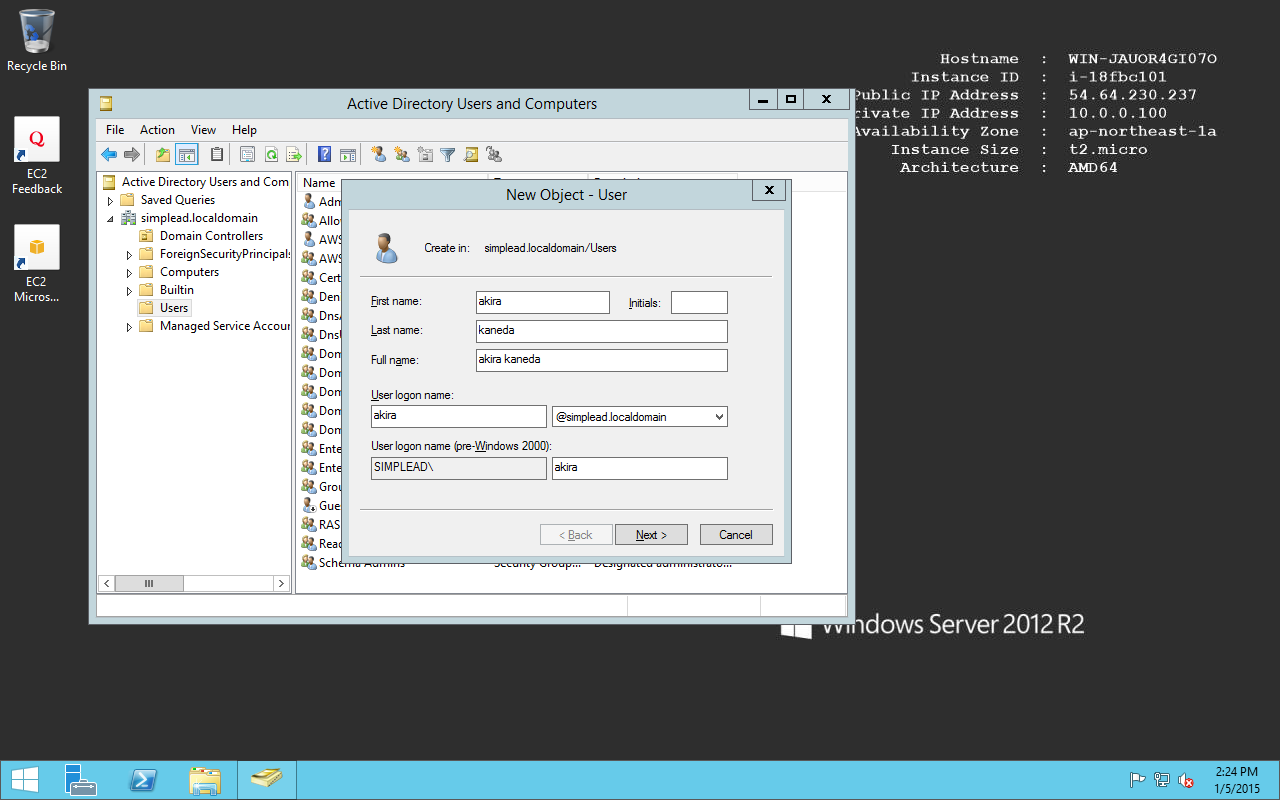The height and width of the screenshot is (800, 1280).
Task: Open the UPN suffix @simplead.localdomain dropdown
Action: 717,417
